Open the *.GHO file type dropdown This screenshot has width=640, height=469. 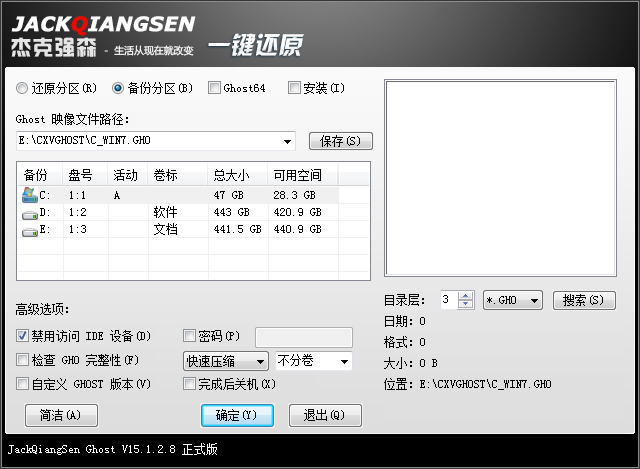513,301
